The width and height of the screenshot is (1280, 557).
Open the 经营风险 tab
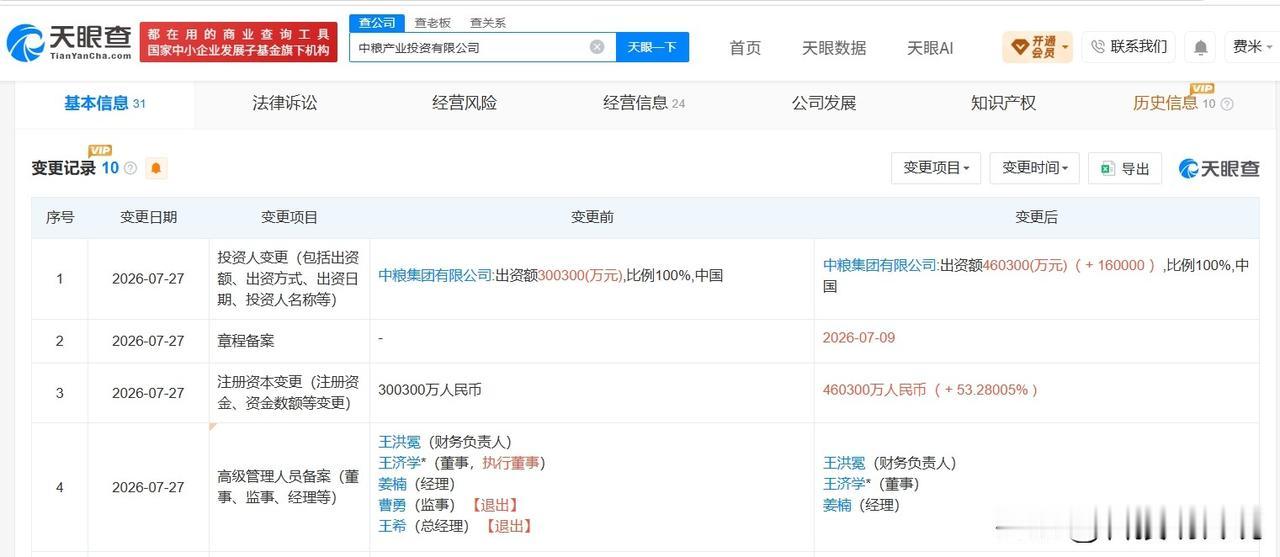[x=464, y=103]
